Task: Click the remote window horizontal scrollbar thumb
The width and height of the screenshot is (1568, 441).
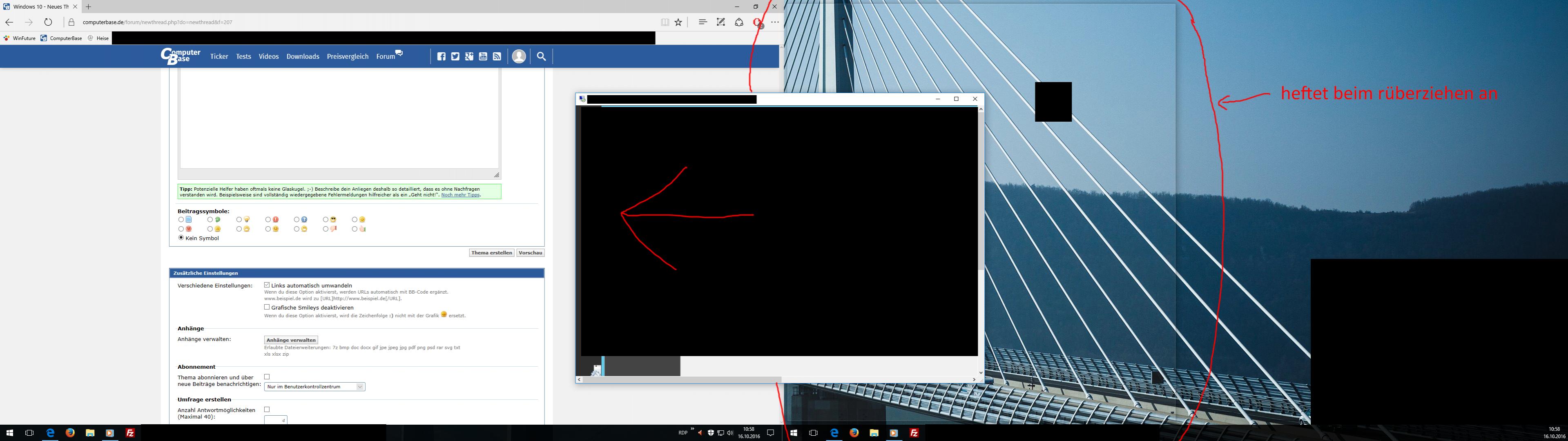Action: coord(682,380)
